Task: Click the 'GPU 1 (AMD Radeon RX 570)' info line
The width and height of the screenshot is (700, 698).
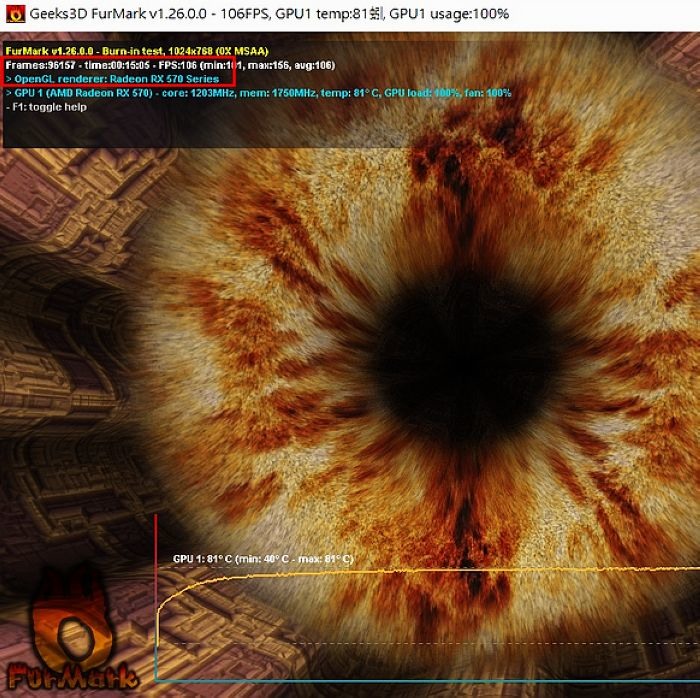Action: pos(258,93)
